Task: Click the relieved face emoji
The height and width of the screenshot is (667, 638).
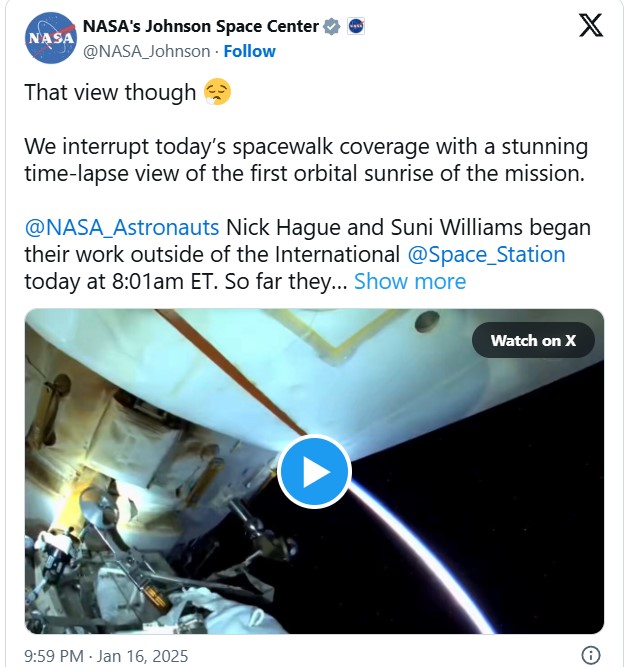Action: click(x=217, y=93)
